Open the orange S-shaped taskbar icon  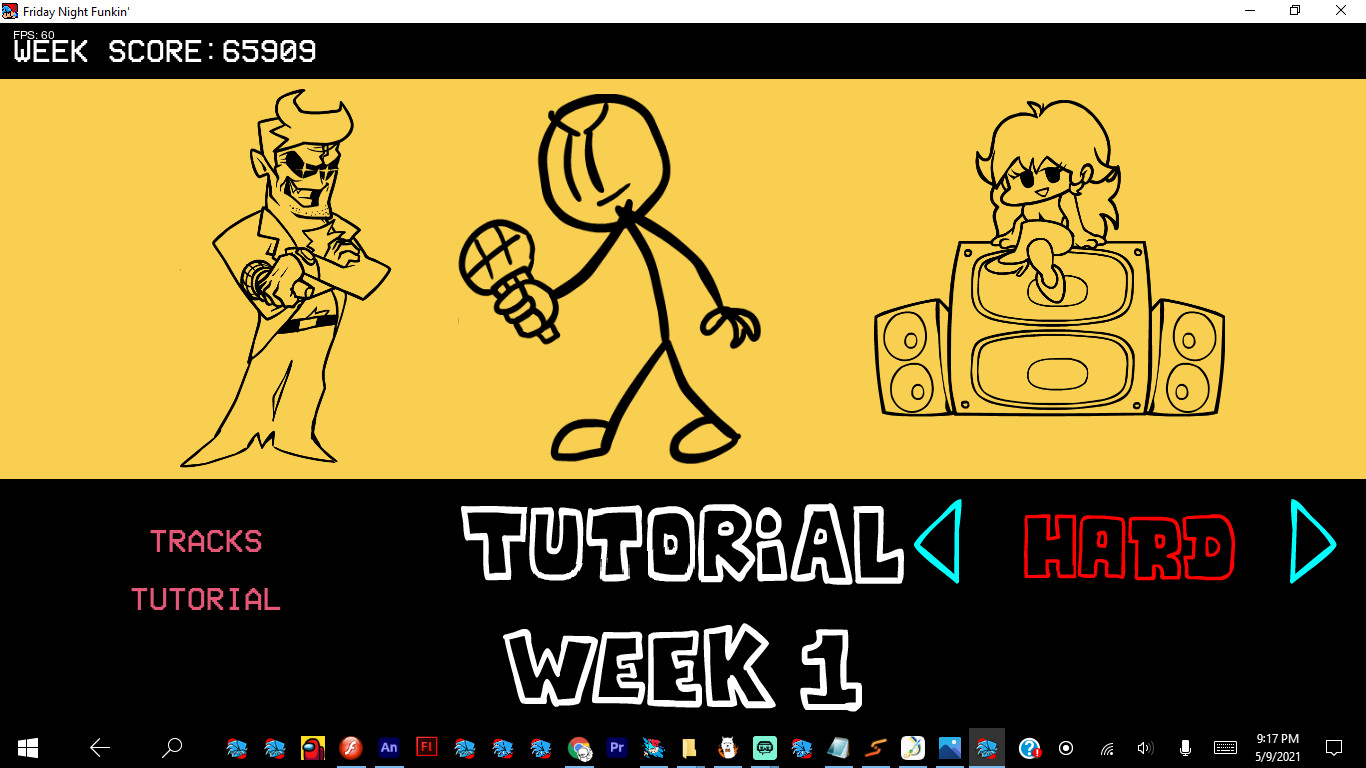click(x=876, y=748)
